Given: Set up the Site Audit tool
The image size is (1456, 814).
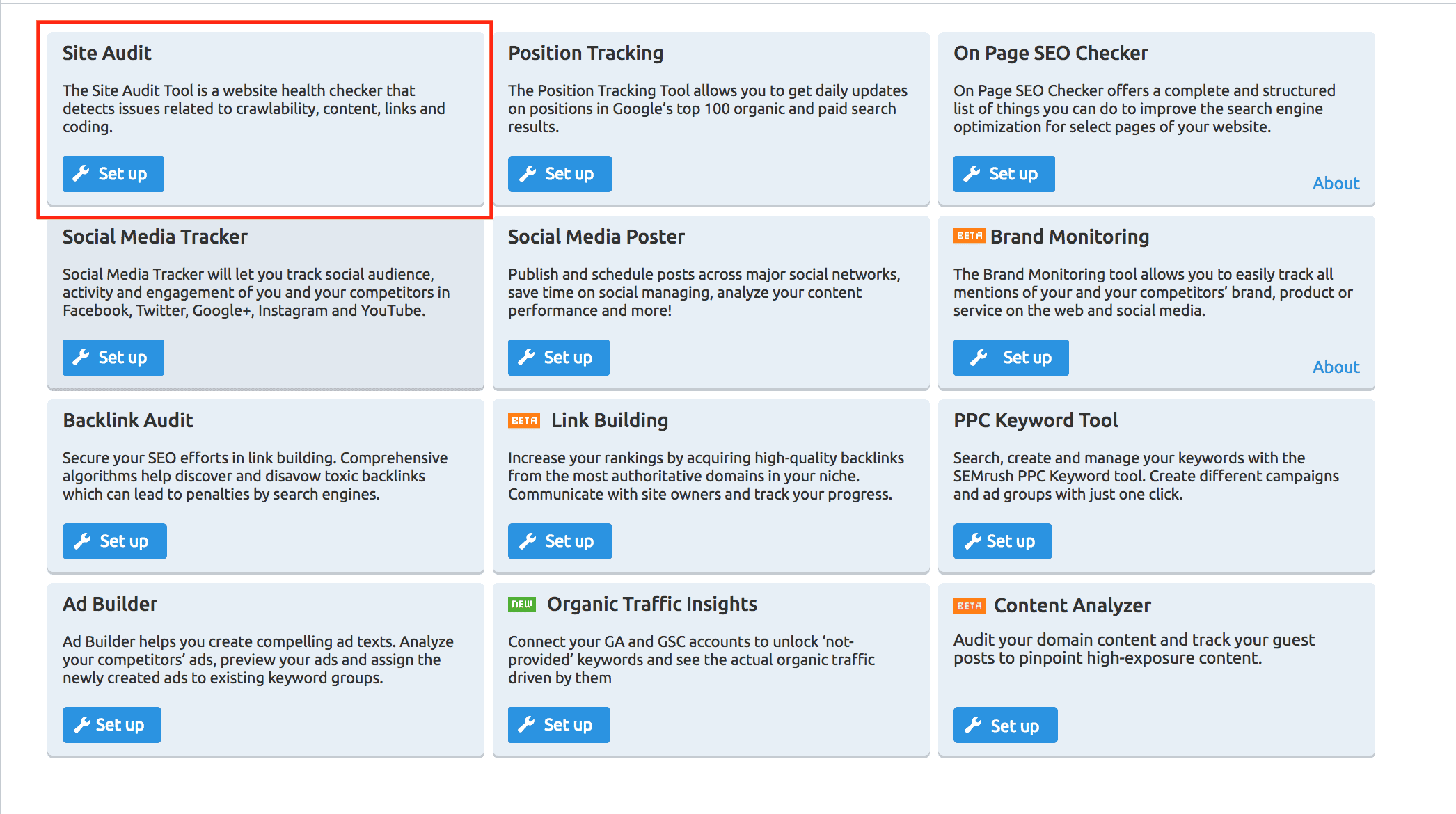Looking at the screenshot, I should (113, 174).
